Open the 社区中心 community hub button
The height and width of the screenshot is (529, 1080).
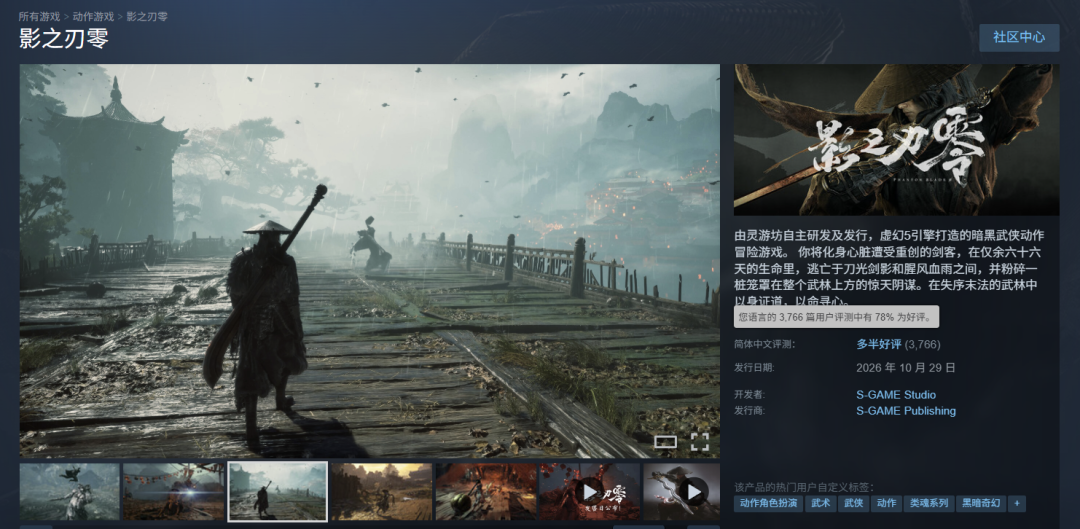coord(1019,37)
